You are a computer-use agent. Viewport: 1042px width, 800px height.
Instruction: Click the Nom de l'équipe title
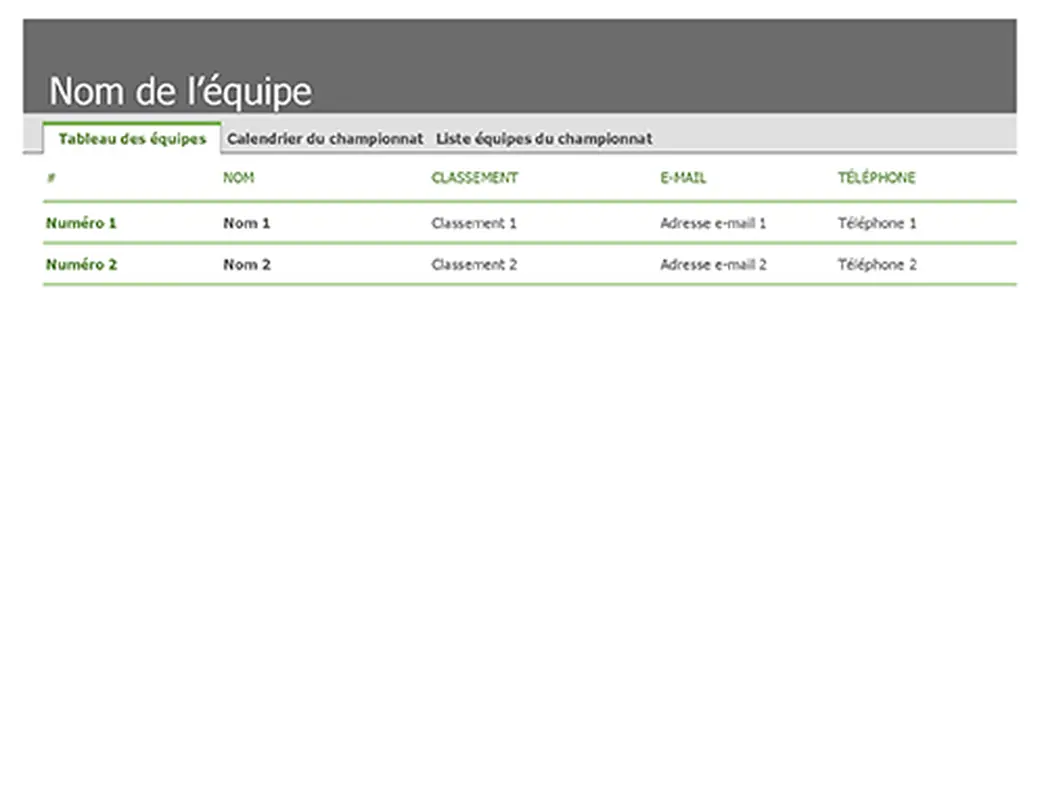tap(180, 90)
